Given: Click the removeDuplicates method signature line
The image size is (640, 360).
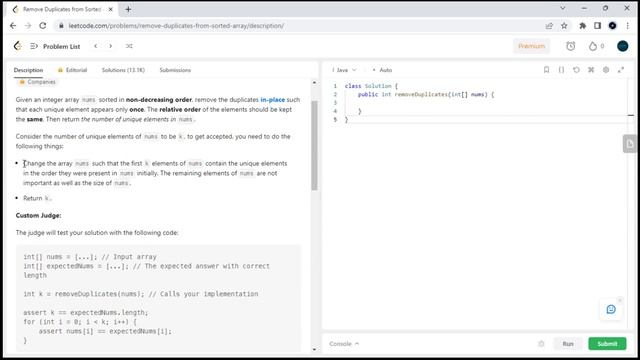Looking at the screenshot, I should (x=426, y=94).
